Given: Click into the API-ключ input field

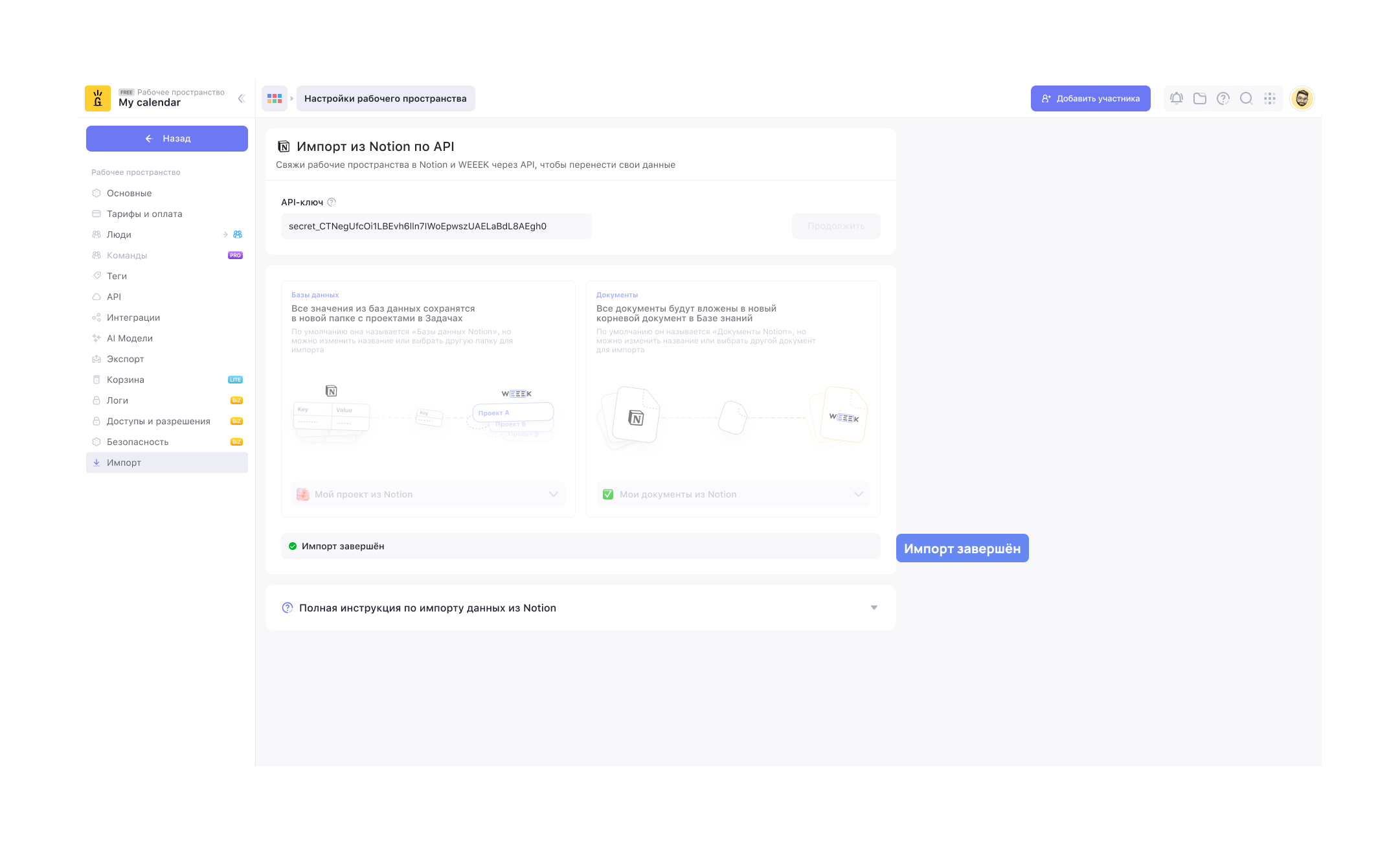Looking at the screenshot, I should (436, 226).
